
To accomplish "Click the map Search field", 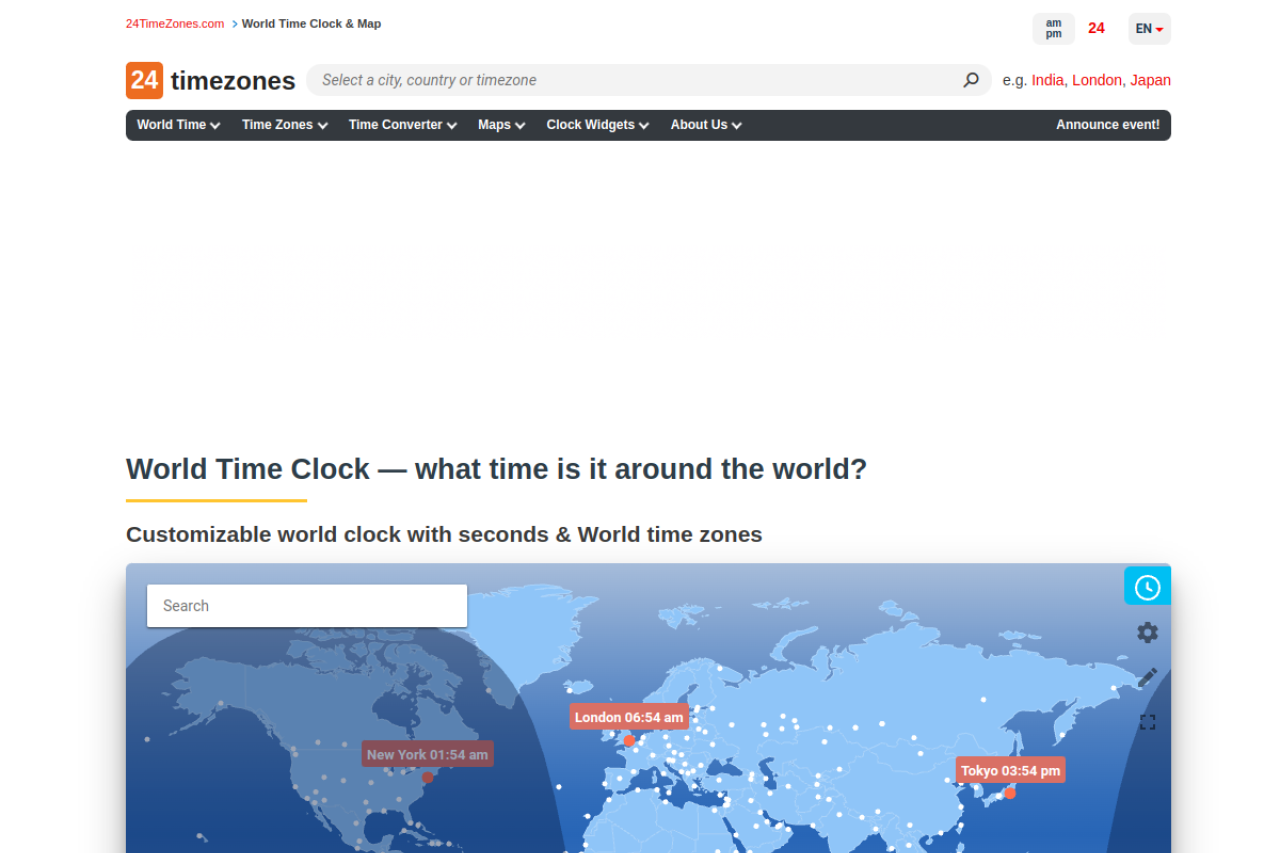I will tap(306, 606).
